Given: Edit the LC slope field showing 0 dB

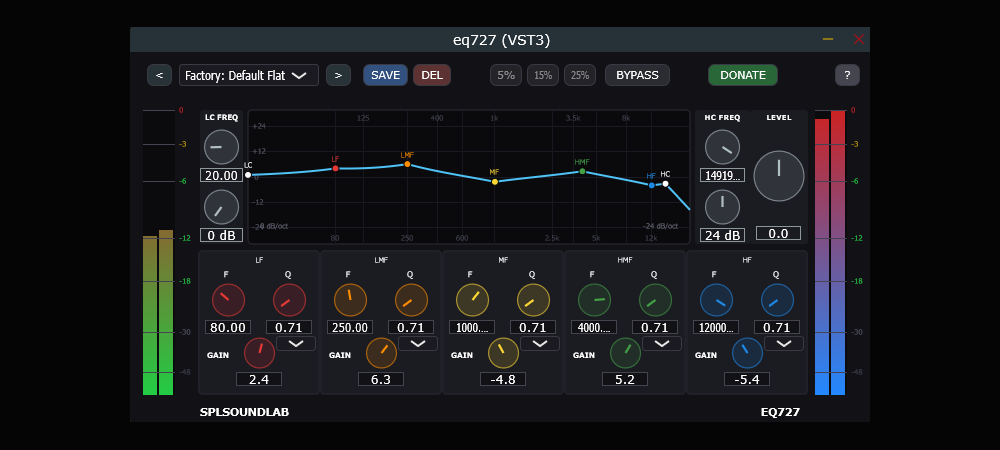Looking at the screenshot, I should [x=221, y=235].
